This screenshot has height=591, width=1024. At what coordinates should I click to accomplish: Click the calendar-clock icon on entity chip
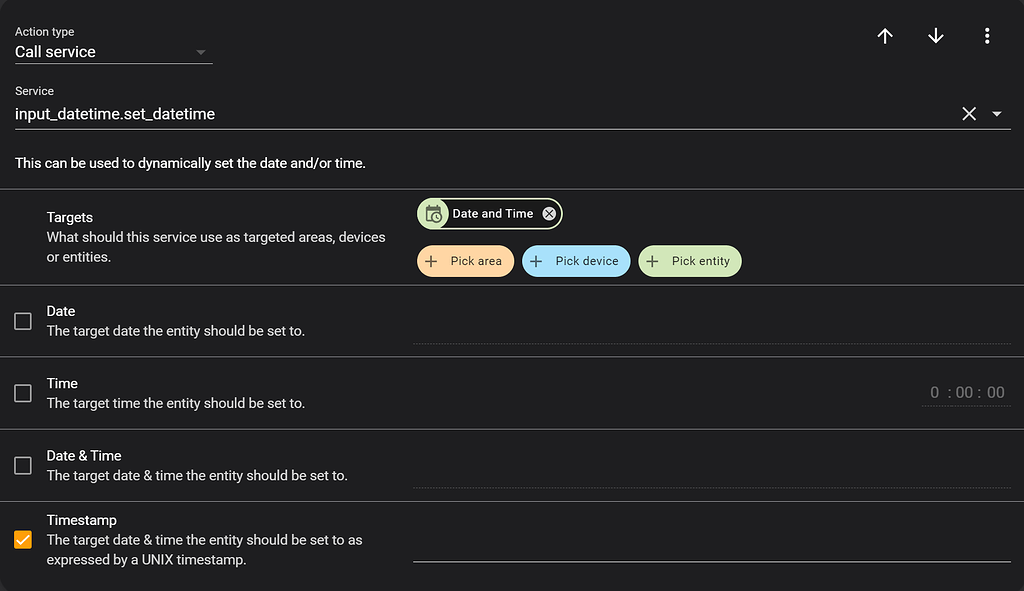point(434,214)
